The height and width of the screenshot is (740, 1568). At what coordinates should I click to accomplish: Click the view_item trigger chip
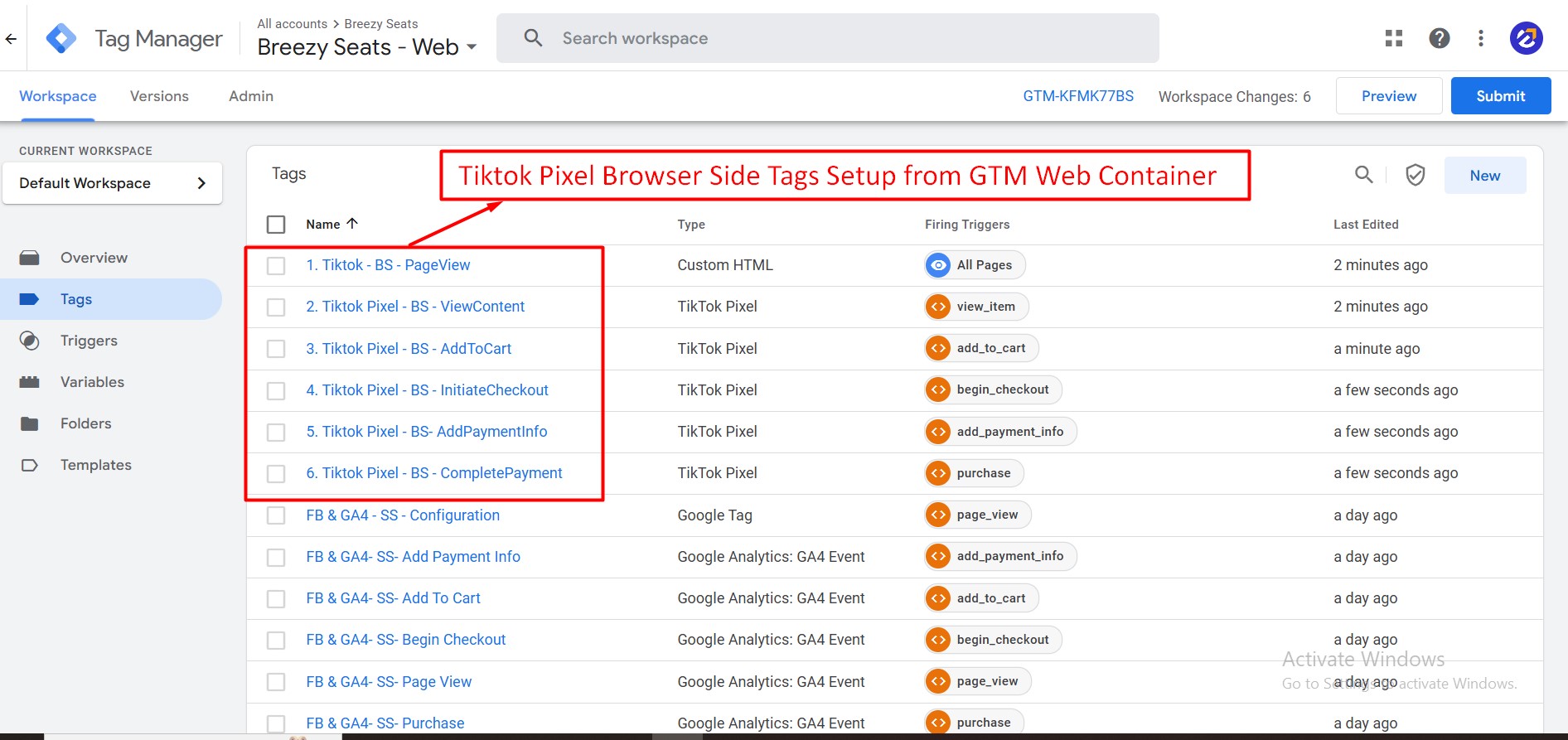pos(976,307)
